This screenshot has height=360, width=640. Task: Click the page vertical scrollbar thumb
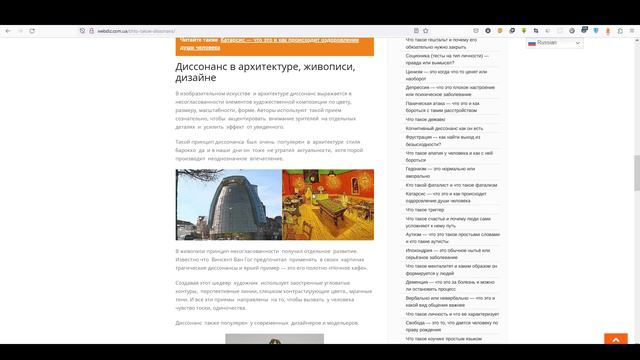click(x=637, y=173)
